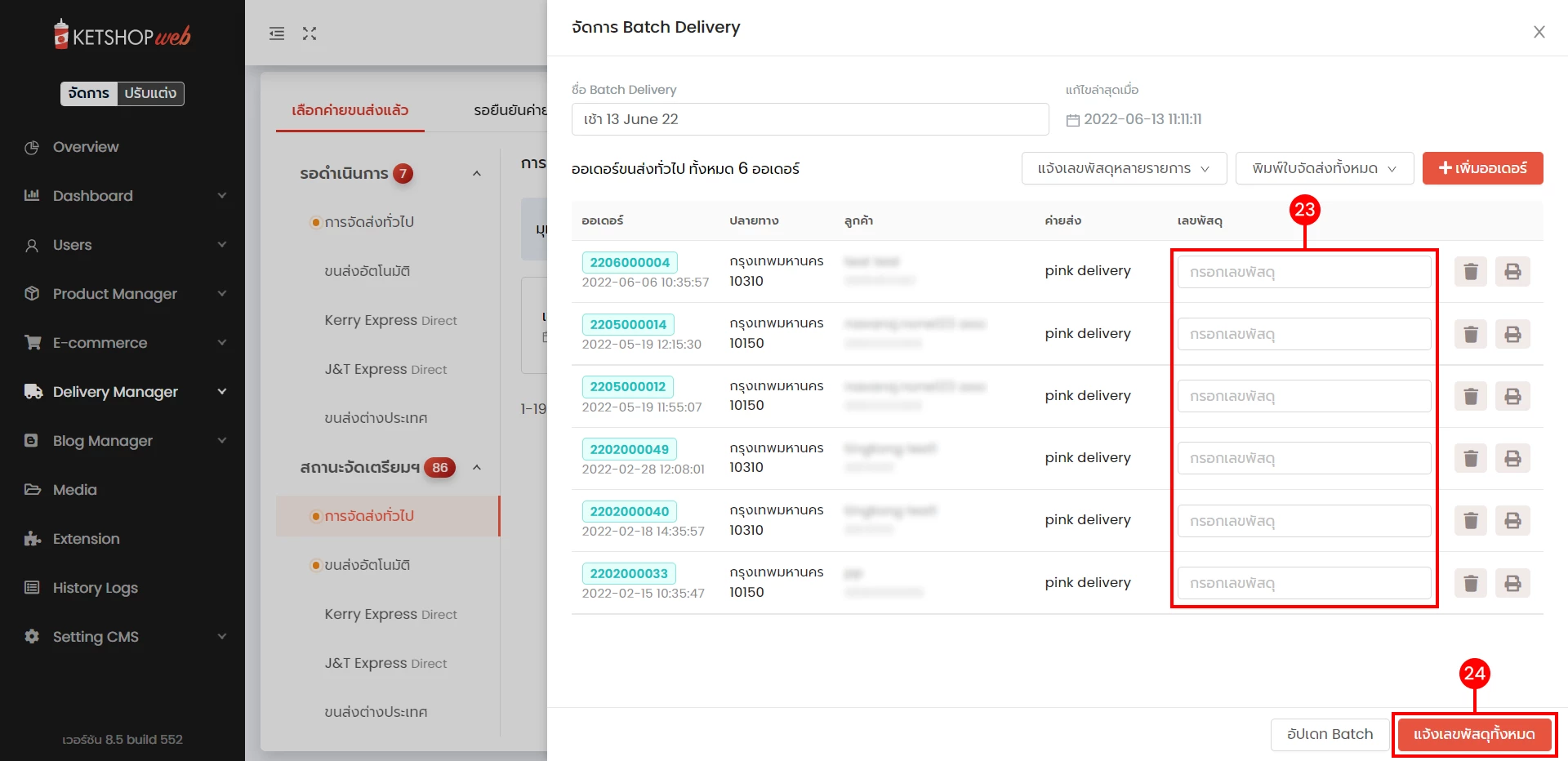The image size is (1568, 761).
Task: Open พิมพ์ใบจัดส่งทั้งหมด dropdown
Action: (1324, 168)
